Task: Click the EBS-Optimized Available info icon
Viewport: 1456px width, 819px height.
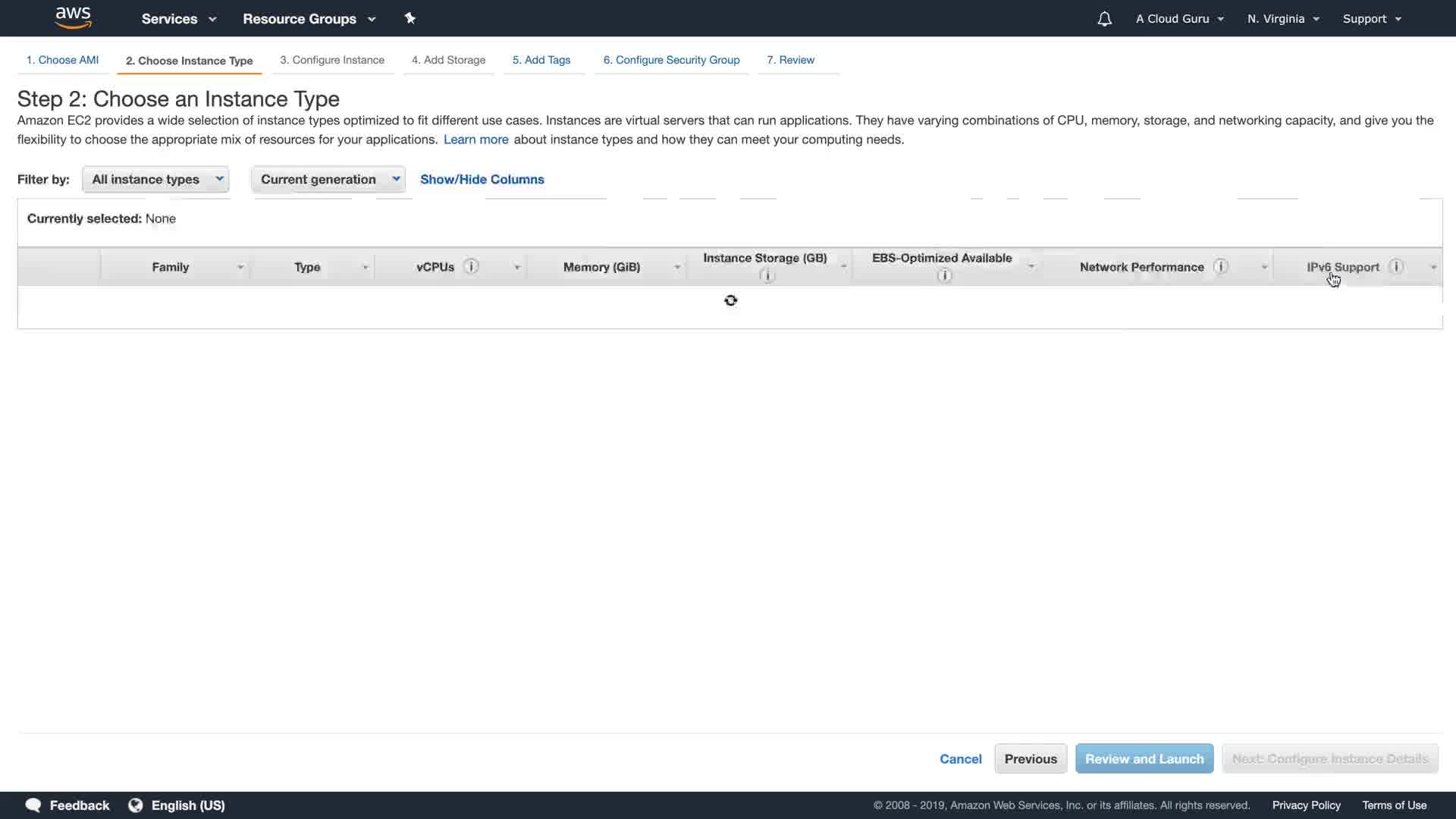Action: (x=944, y=276)
